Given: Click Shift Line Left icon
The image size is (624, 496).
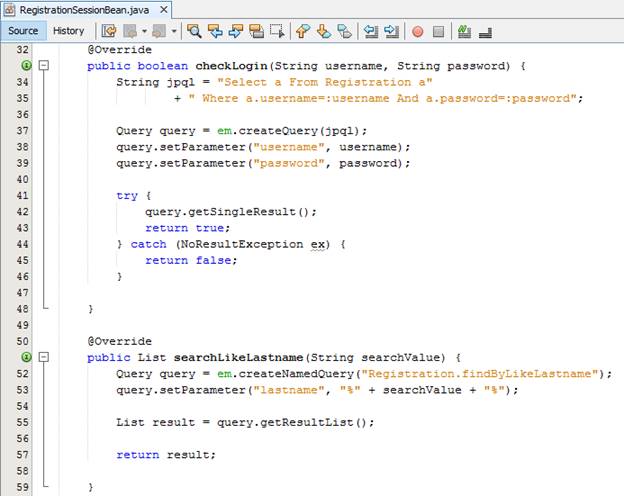Looking at the screenshot, I should click(x=371, y=31).
